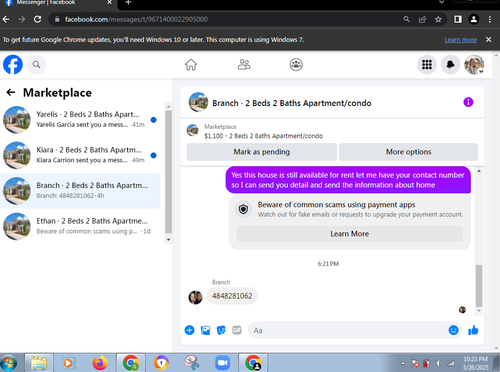The image size is (500, 372).
Task: Click the listing thumbnail in chat header
Action: pyautogui.click(x=198, y=102)
